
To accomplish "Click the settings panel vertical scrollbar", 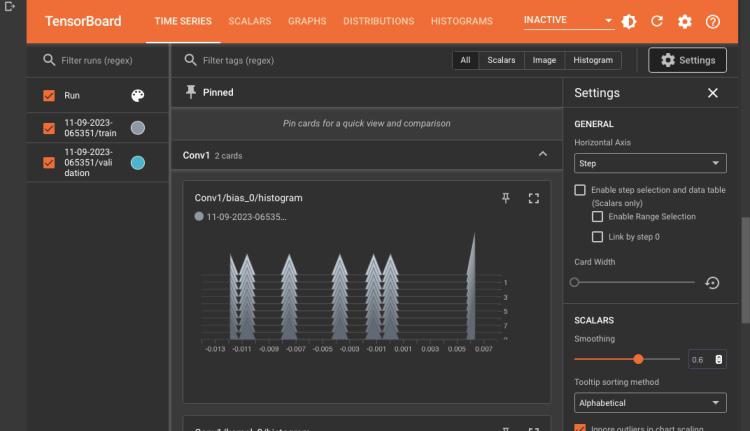I will pos(745,270).
